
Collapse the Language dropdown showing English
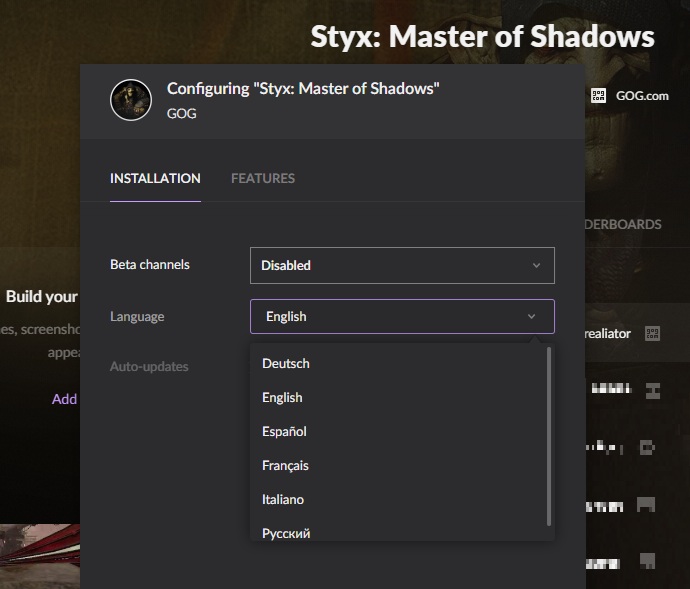[402, 317]
